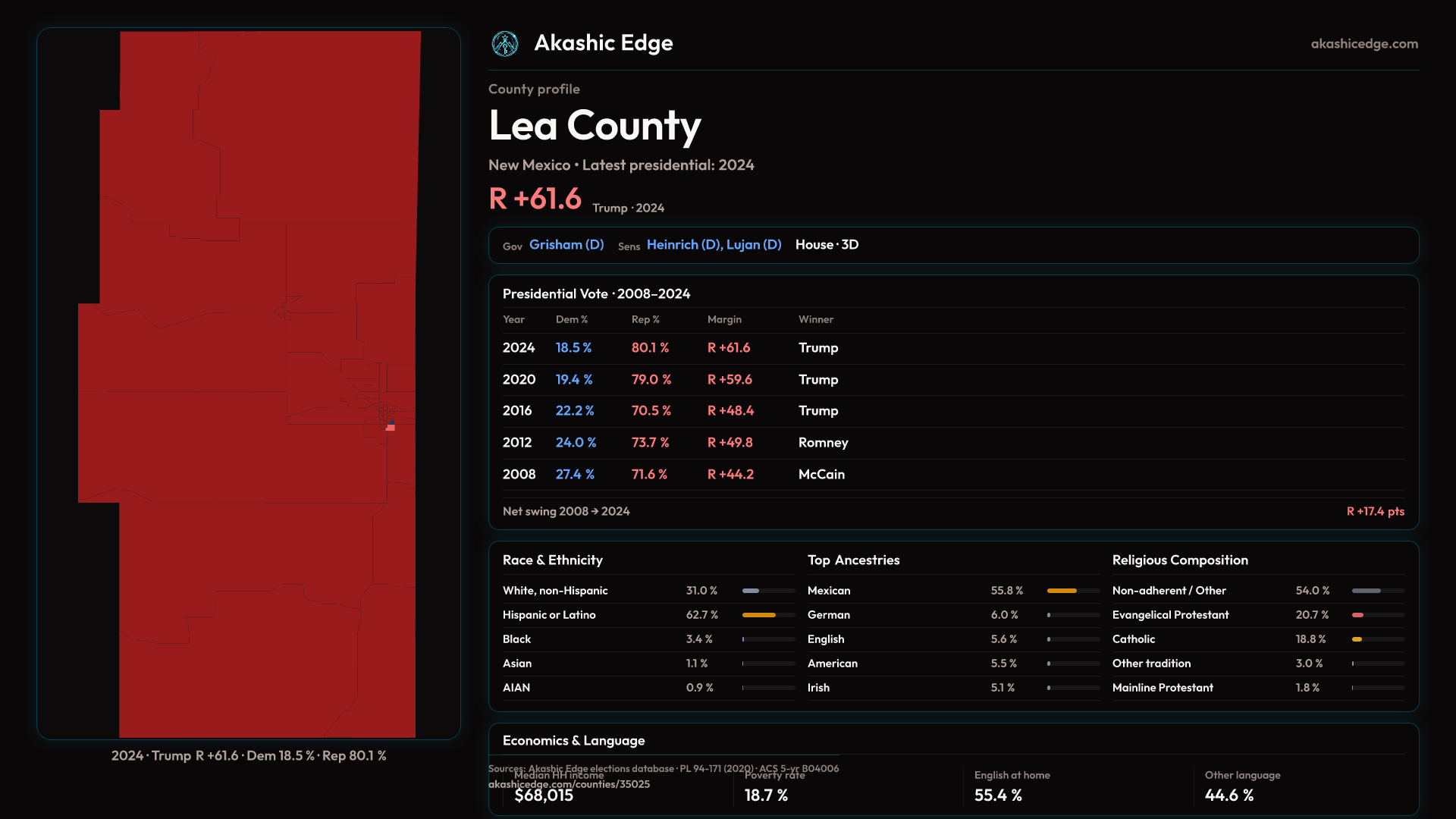Select the 2016 row's R +48.4 margin
Screen dimensions: 1456x819
pyautogui.click(x=730, y=411)
